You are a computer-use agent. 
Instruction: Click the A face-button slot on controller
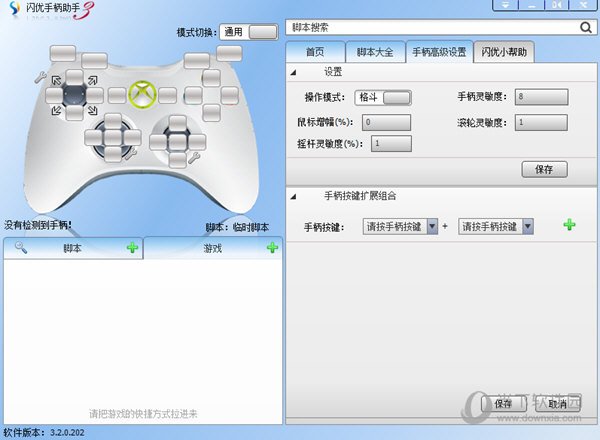(211, 113)
